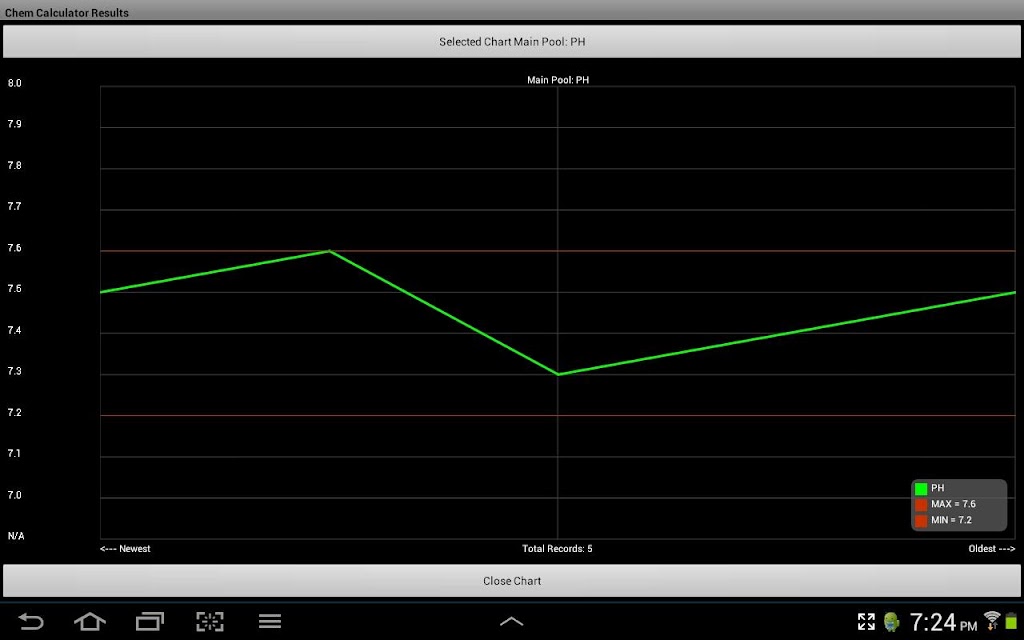The height and width of the screenshot is (640, 1024).
Task: Tap the Android debug notification icon
Action: pyautogui.click(x=891, y=622)
